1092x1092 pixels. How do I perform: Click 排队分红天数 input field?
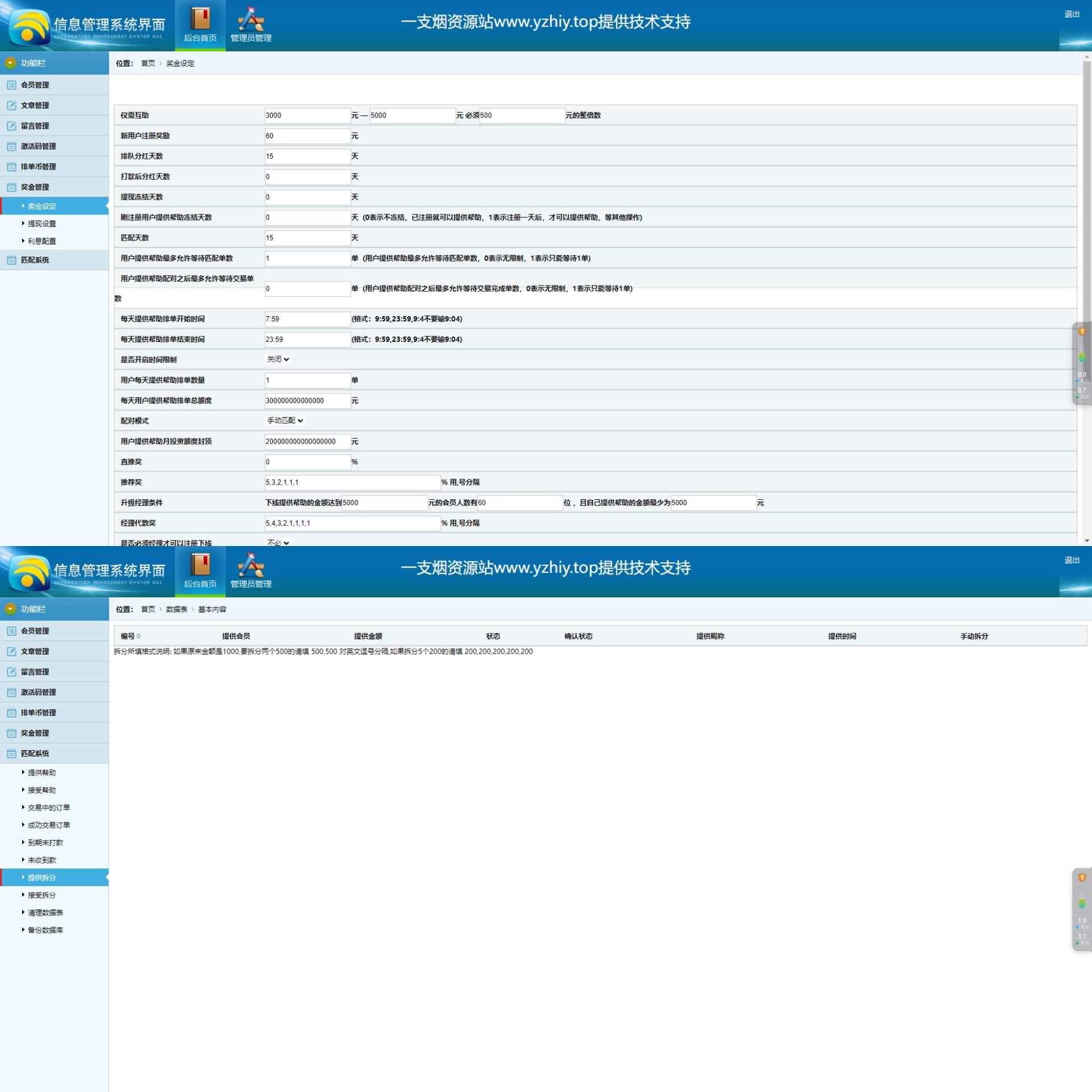coord(308,156)
